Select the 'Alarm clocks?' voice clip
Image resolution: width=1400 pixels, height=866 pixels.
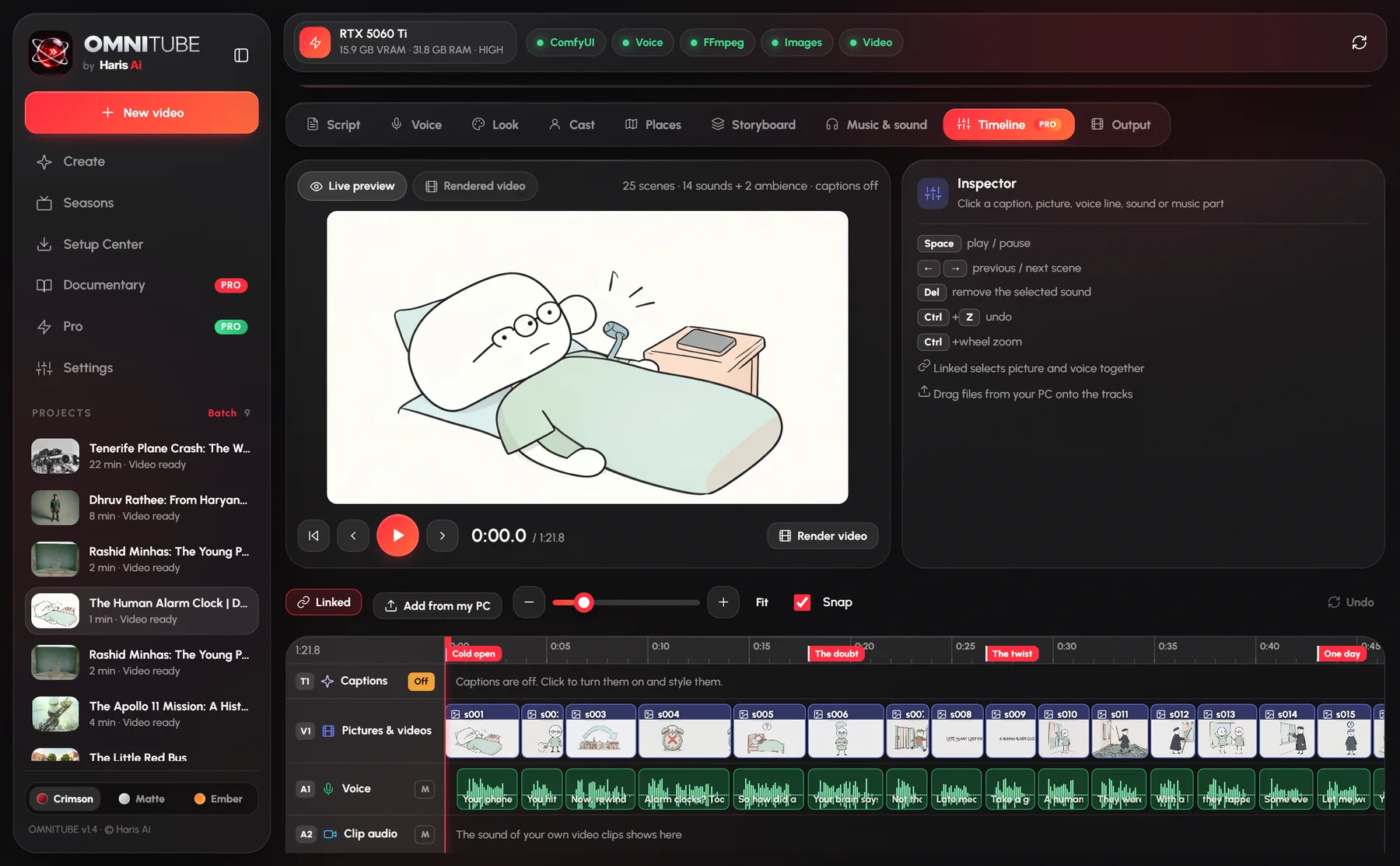click(x=684, y=789)
